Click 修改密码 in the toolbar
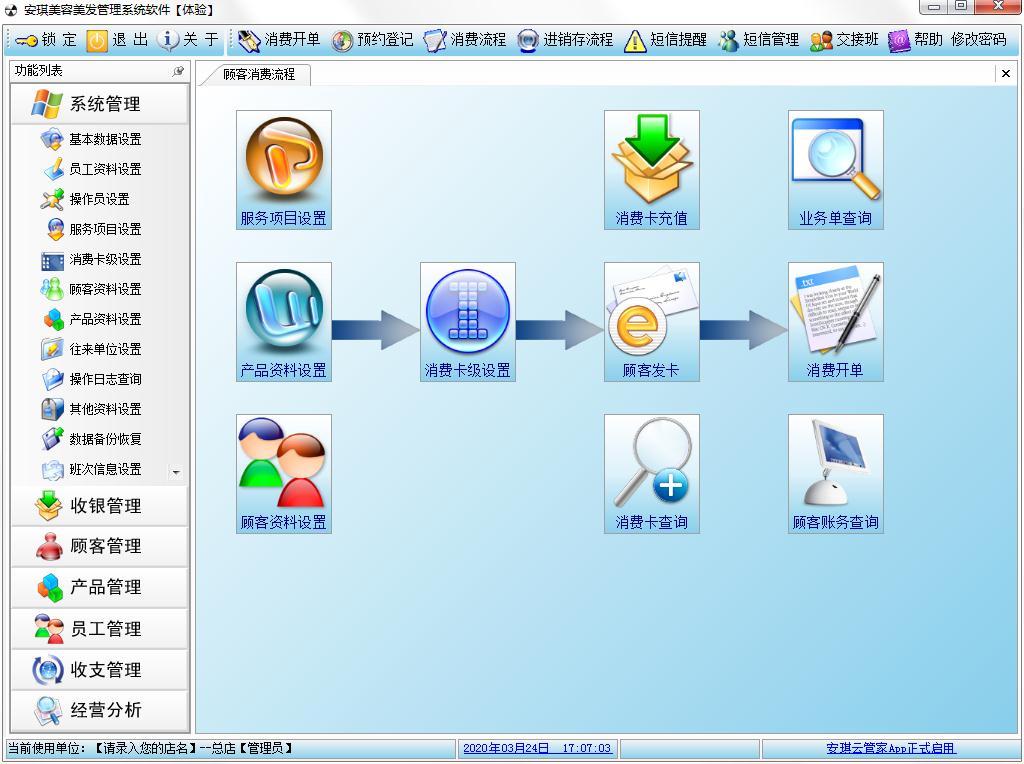This screenshot has width=1024, height=764. [x=979, y=40]
